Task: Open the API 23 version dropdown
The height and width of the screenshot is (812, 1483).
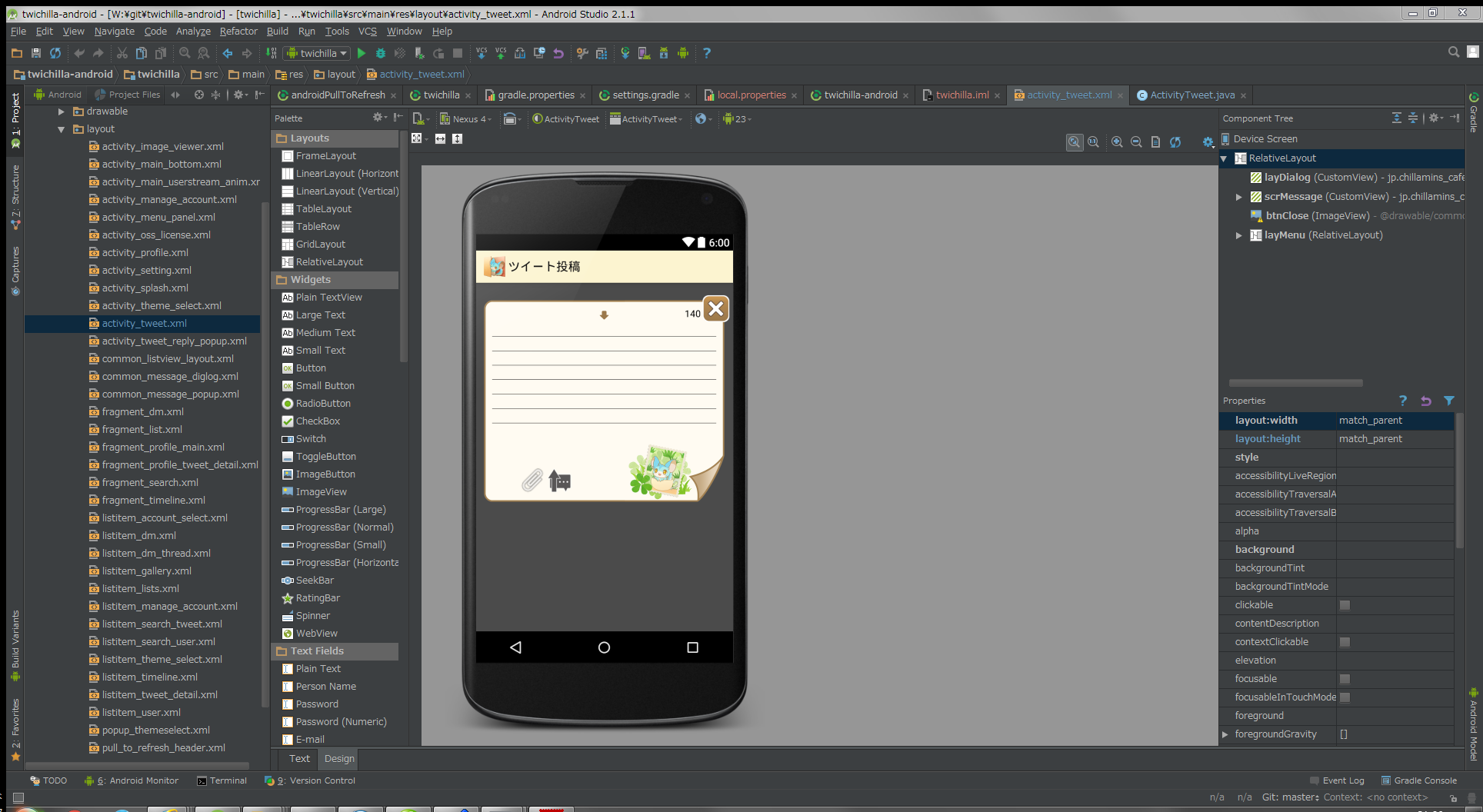Action: click(x=736, y=118)
